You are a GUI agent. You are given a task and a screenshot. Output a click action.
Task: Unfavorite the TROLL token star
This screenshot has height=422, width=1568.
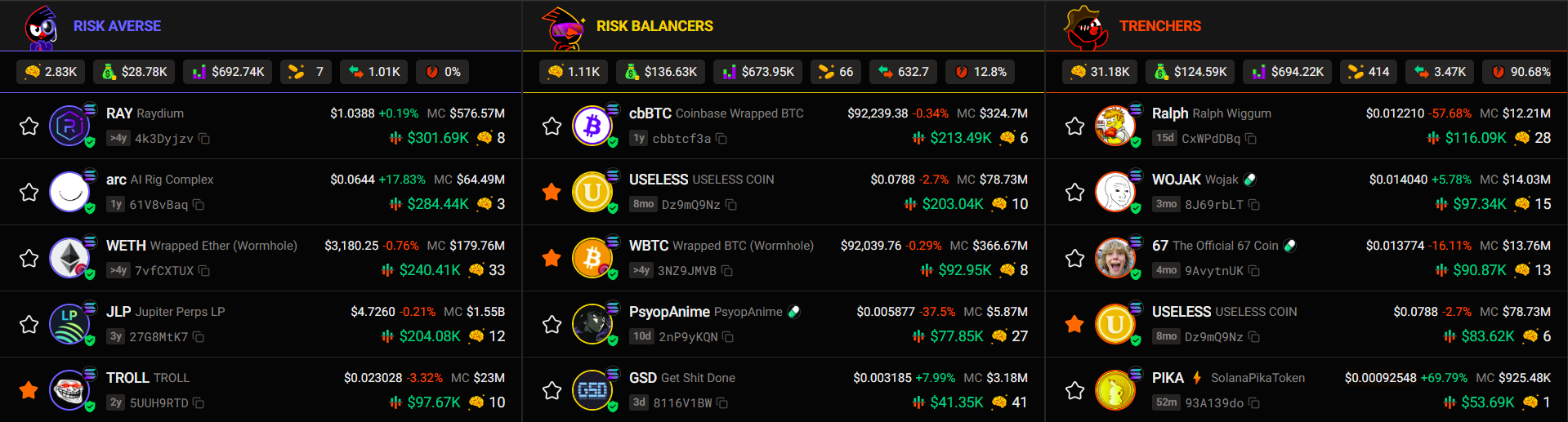pos(29,390)
